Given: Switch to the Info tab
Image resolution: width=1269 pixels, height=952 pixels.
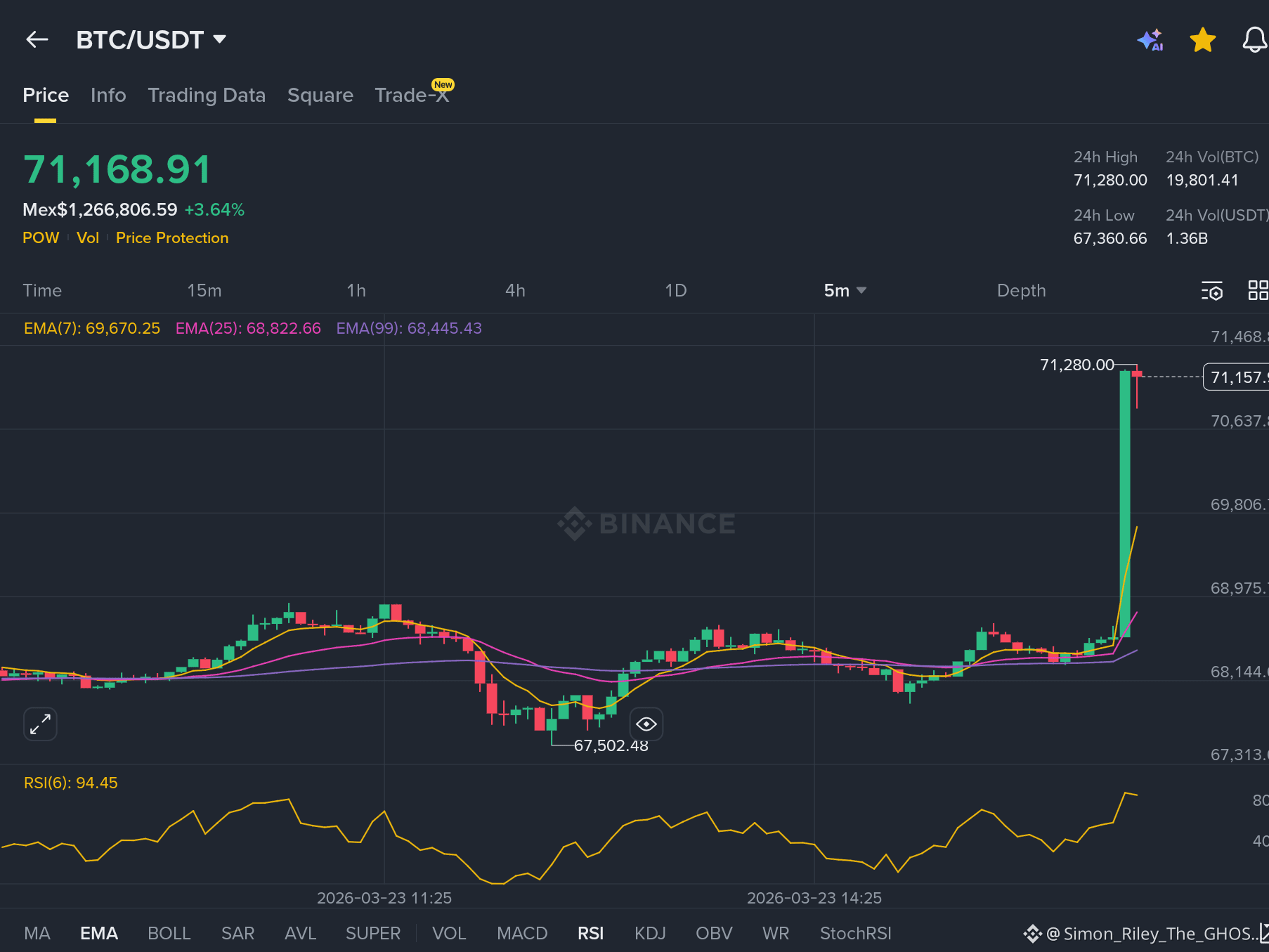Looking at the screenshot, I should (108, 95).
